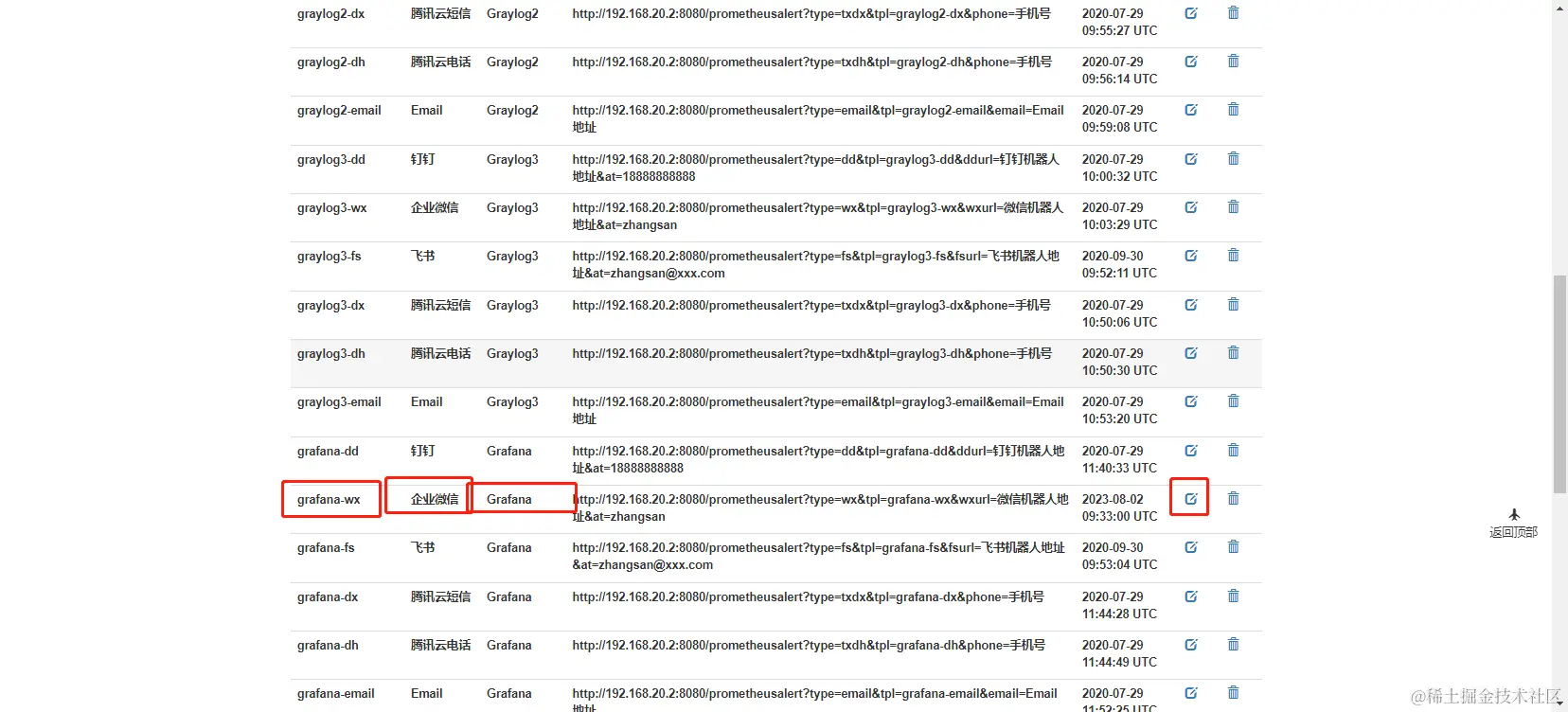The height and width of the screenshot is (712, 1568).
Task: Click the grafana-dx URL text
Action: [808, 596]
